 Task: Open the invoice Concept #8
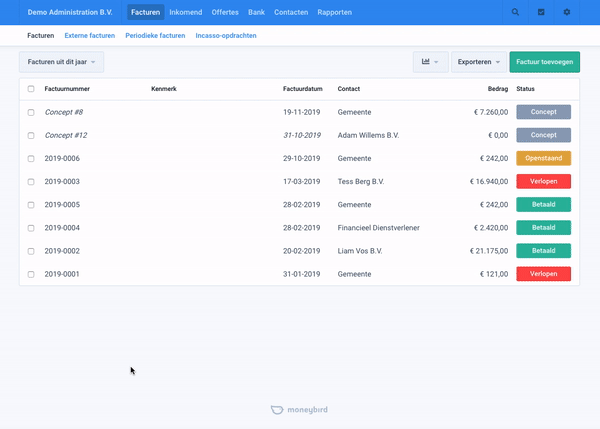pyautogui.click(x=64, y=112)
